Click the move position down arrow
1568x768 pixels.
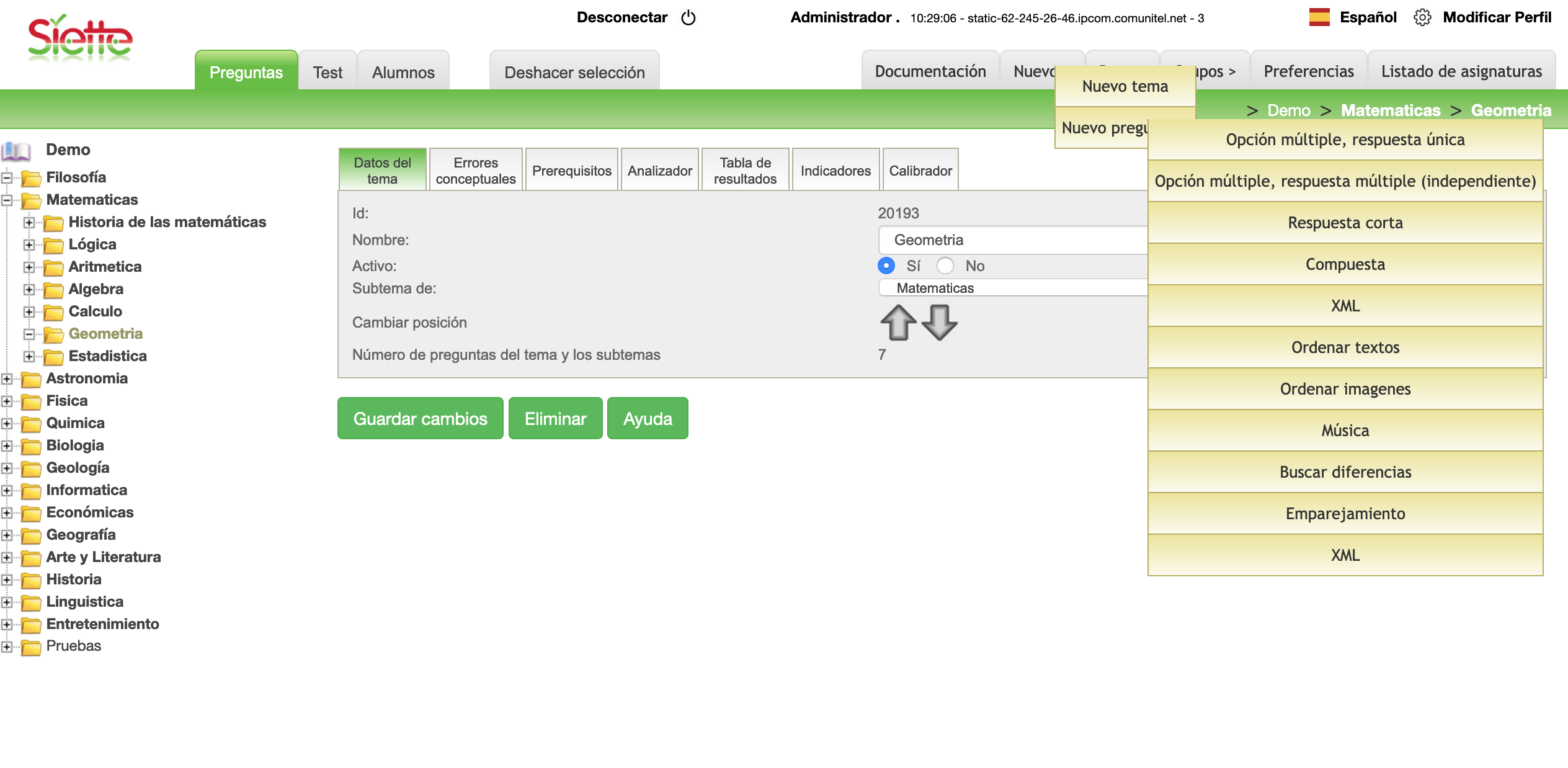pos(939,323)
